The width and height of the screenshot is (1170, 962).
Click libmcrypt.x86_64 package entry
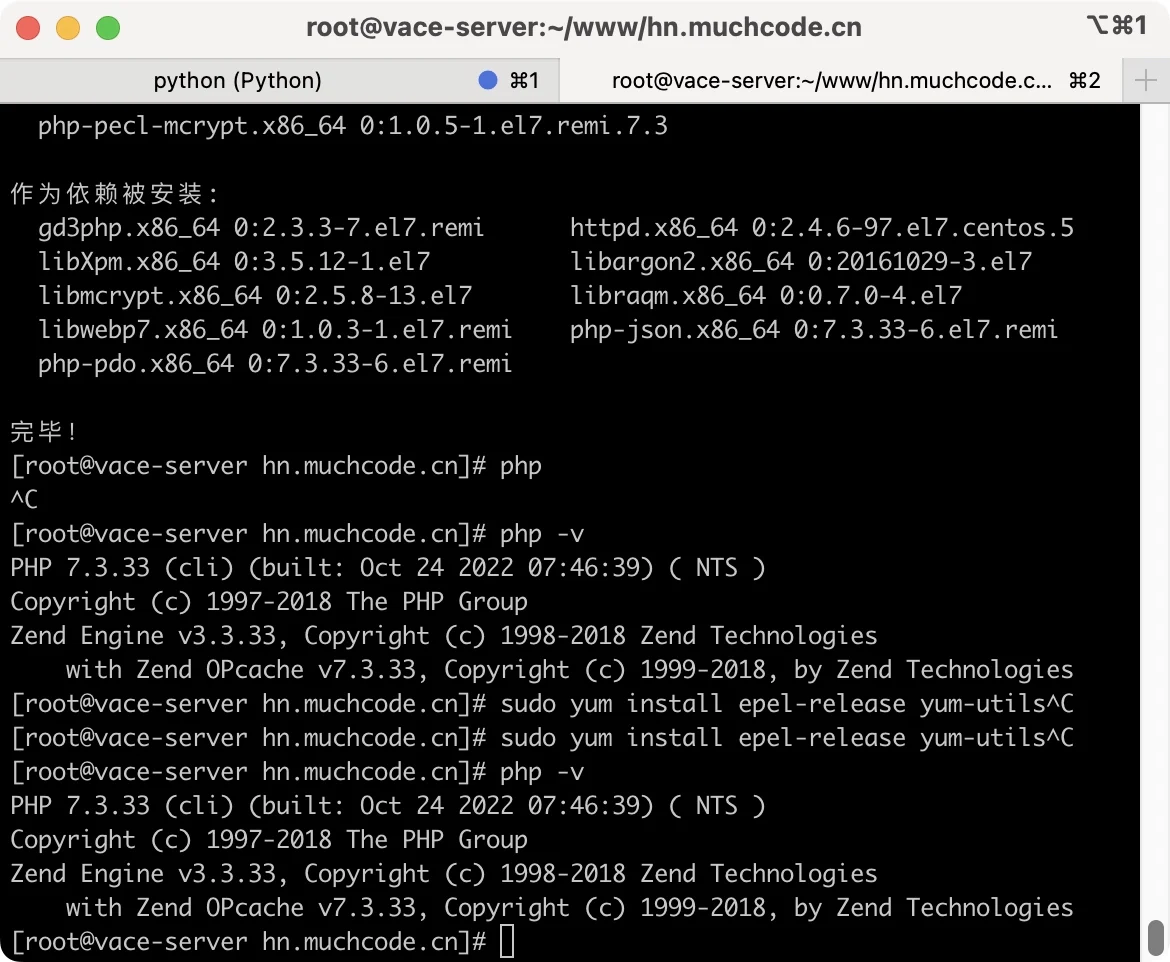click(255, 296)
